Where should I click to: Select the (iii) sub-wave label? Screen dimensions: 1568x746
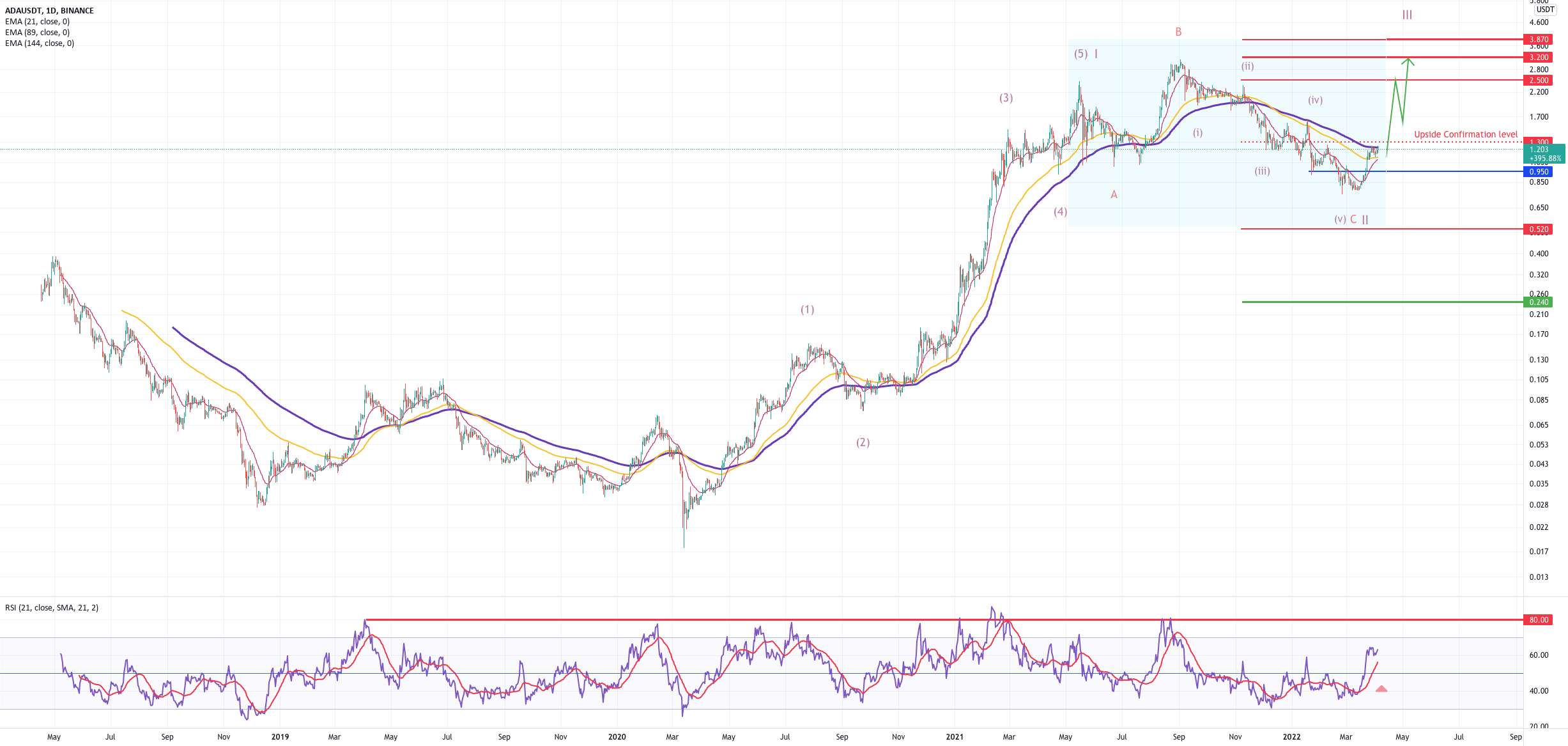click(x=1262, y=171)
